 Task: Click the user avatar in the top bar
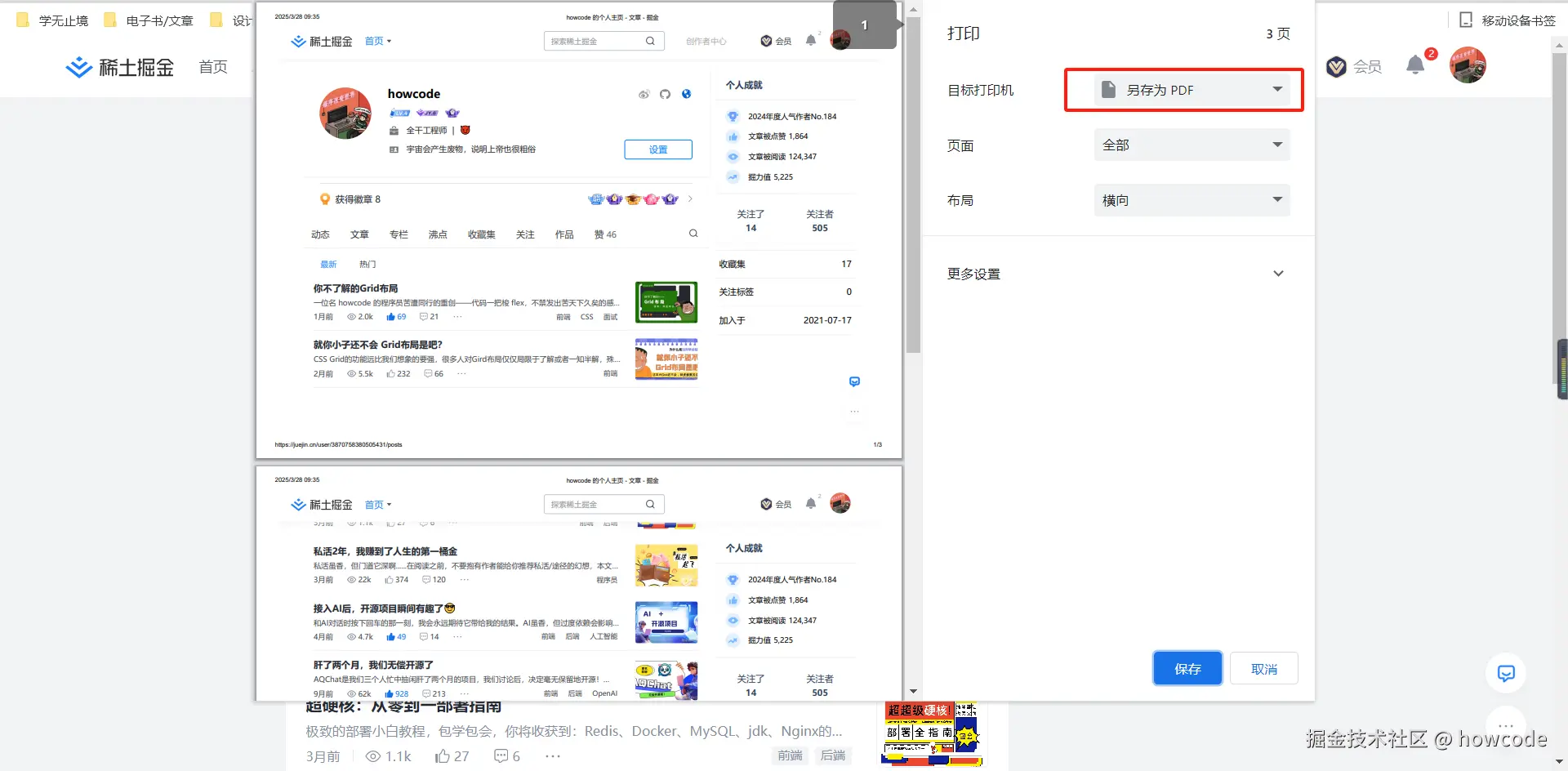pos(1468,65)
